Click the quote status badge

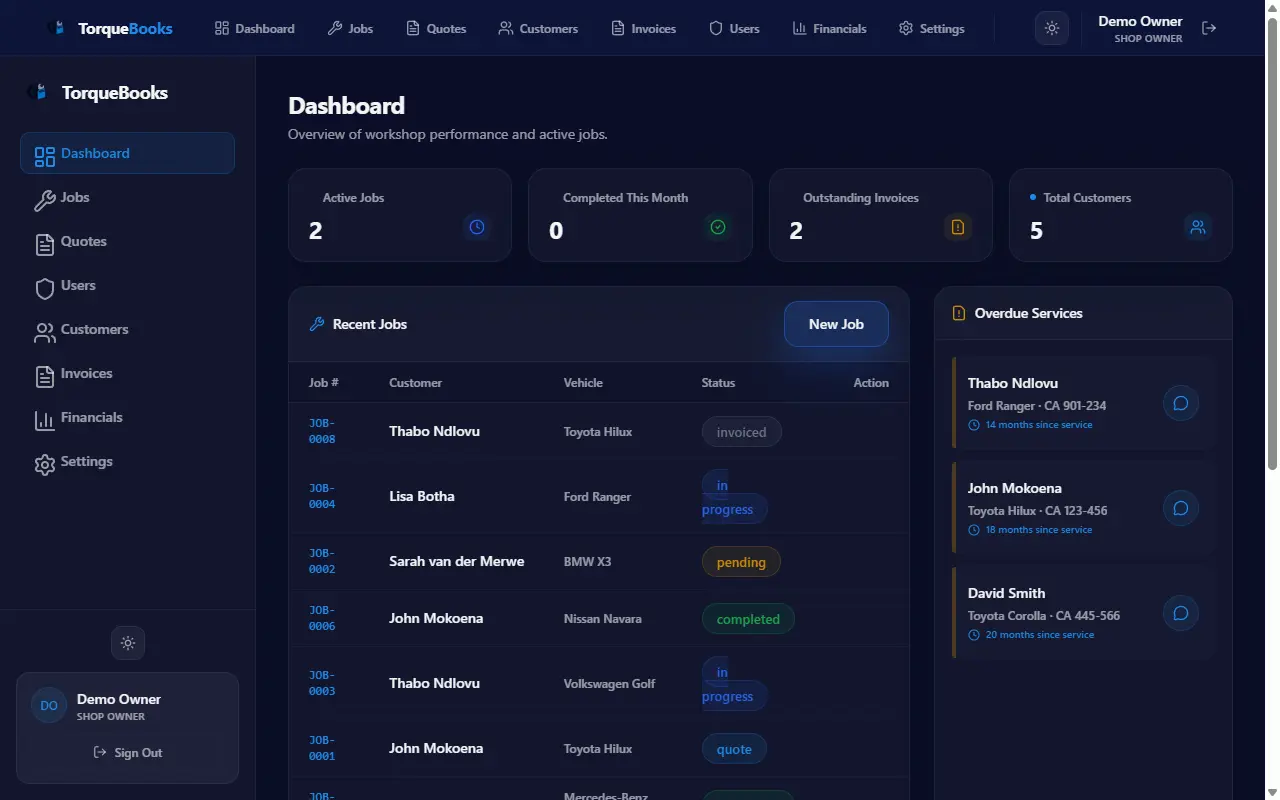point(734,749)
